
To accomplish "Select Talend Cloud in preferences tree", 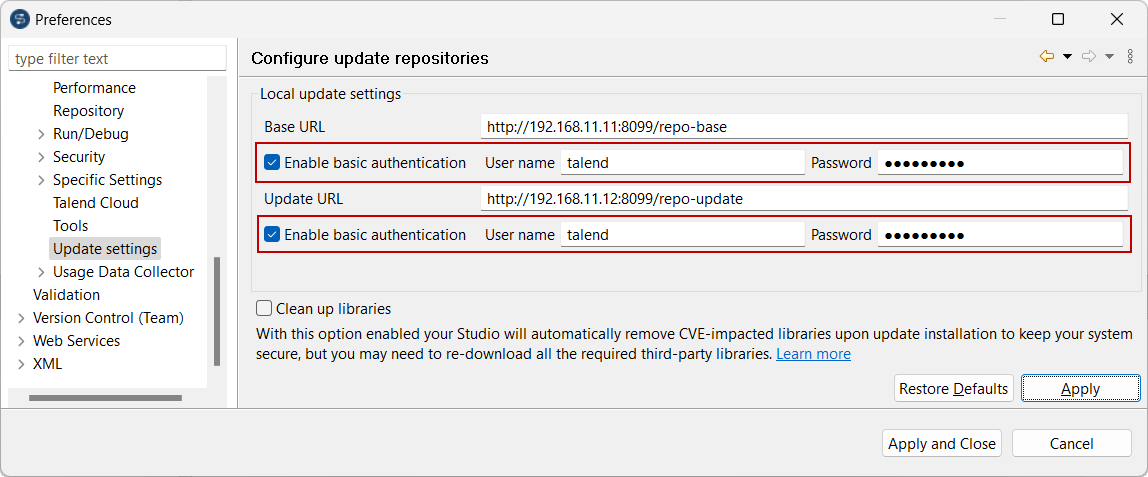I will click(x=96, y=203).
